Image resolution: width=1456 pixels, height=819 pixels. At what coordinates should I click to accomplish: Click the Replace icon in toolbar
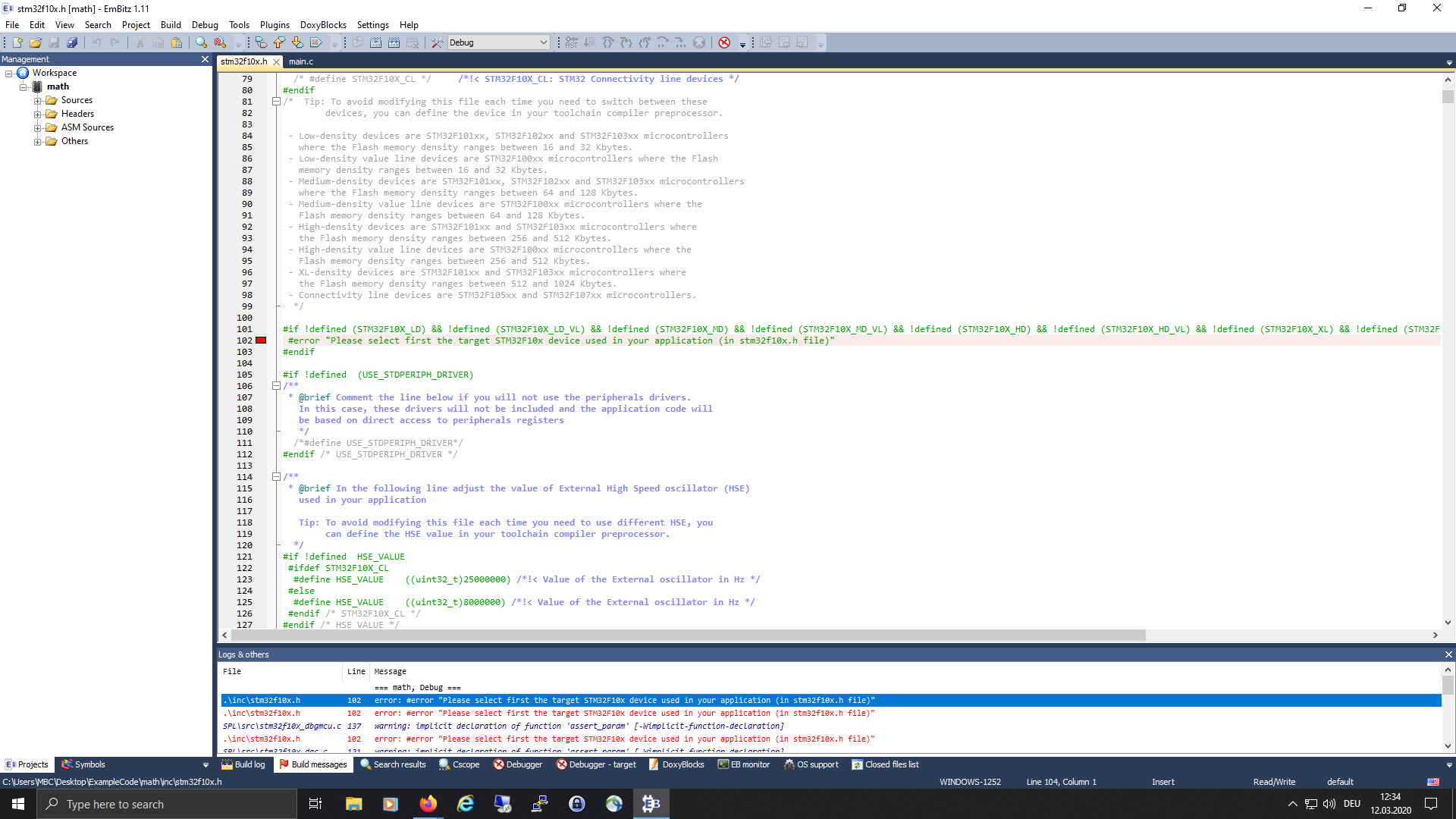(220, 42)
